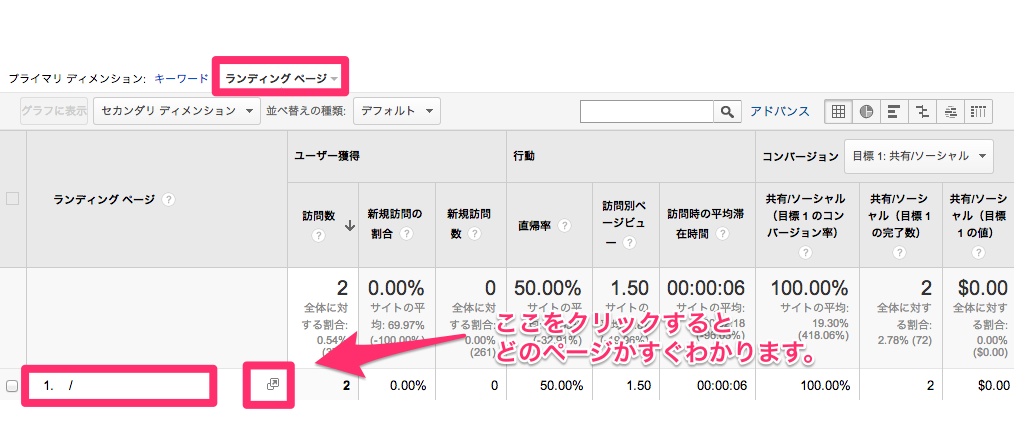Select the term cloud view icon
The height and width of the screenshot is (424, 1032).
(951, 111)
